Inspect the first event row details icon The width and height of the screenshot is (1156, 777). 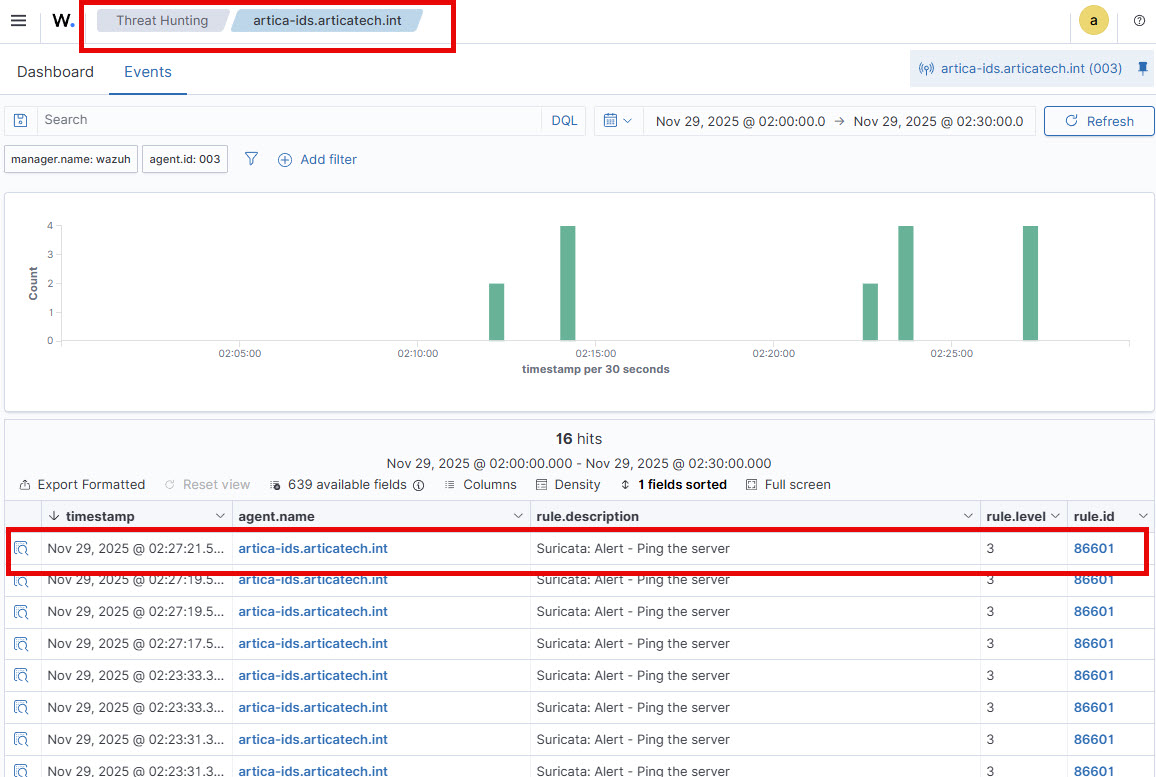[x=22, y=548]
